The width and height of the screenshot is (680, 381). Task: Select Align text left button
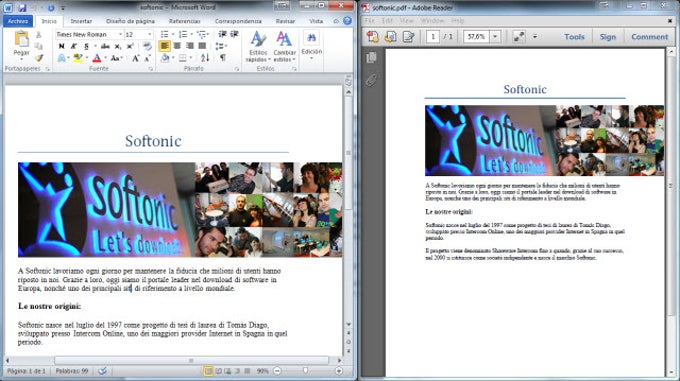click(x=165, y=46)
